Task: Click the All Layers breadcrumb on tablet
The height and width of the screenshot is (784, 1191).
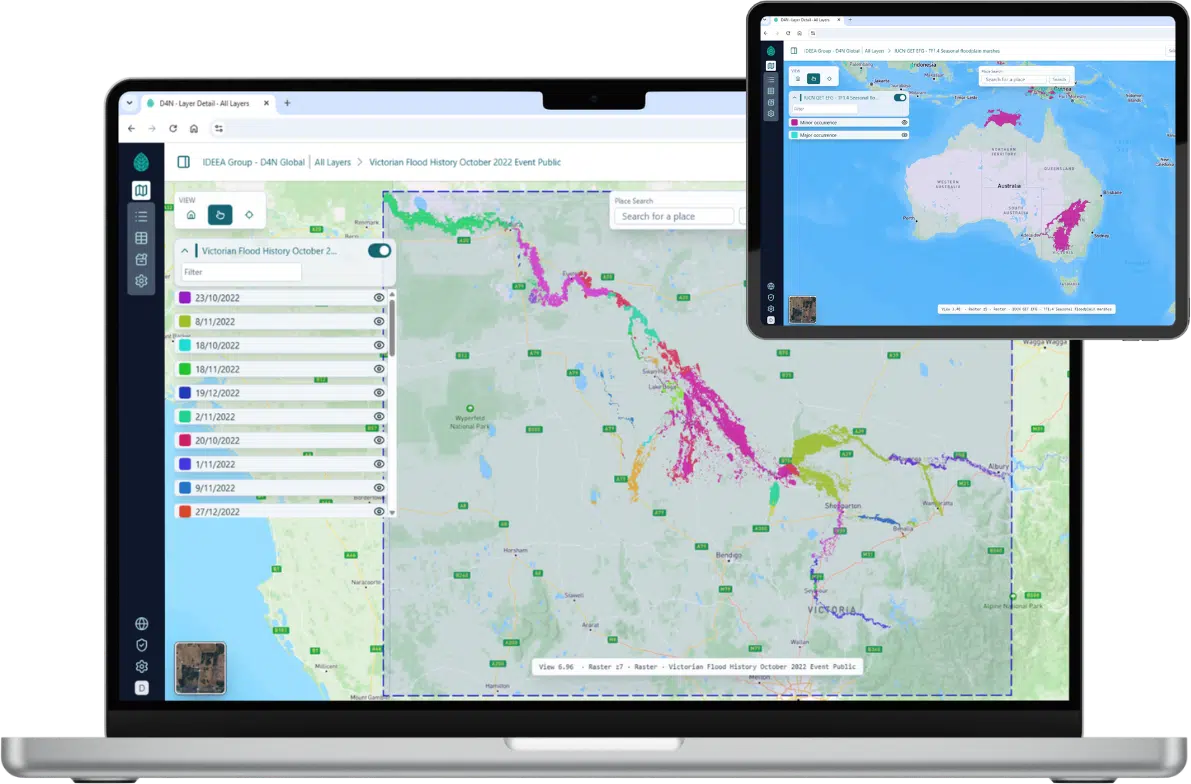Action: (874, 51)
